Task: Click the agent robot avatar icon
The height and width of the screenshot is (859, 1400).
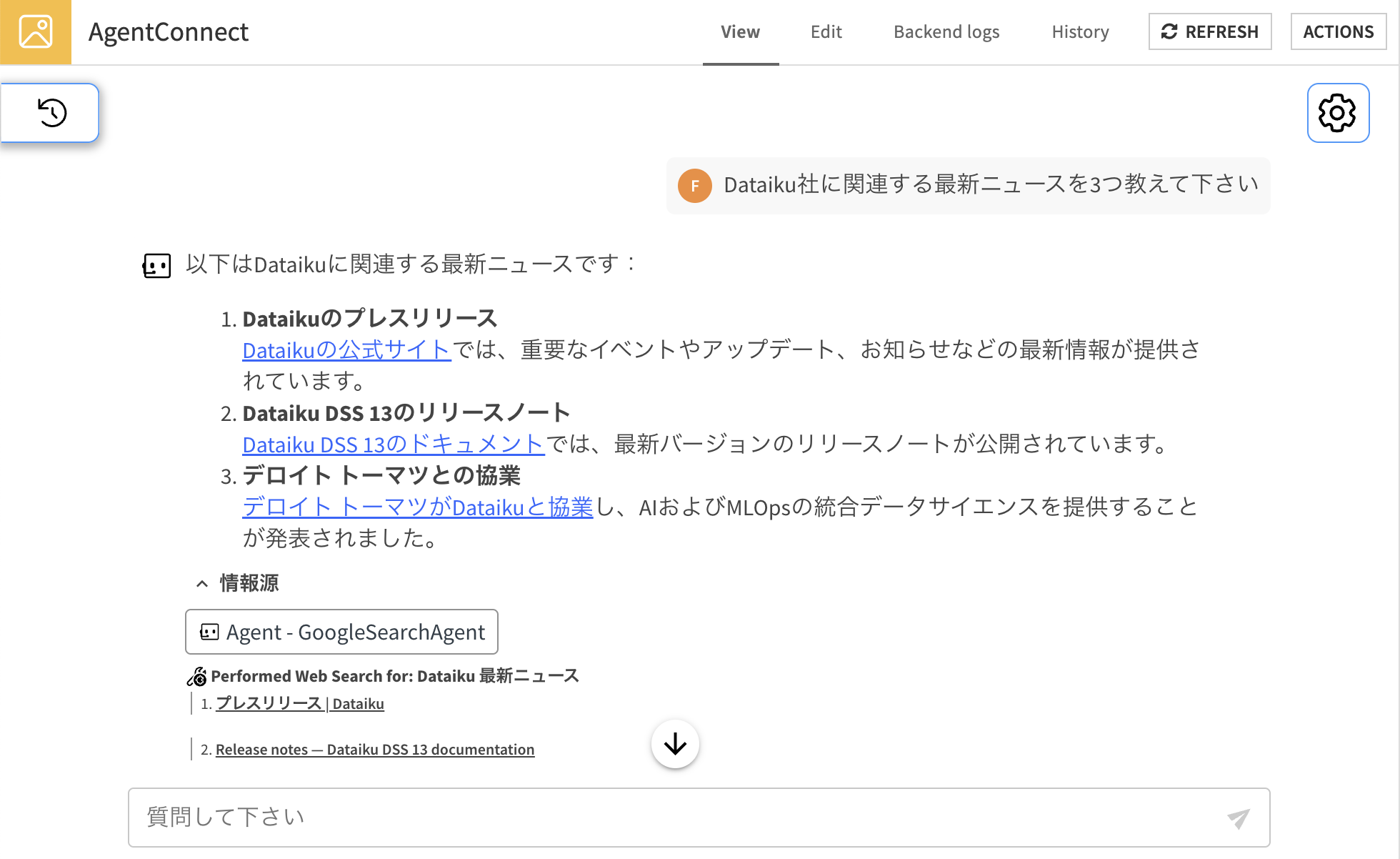Action: click(x=156, y=266)
